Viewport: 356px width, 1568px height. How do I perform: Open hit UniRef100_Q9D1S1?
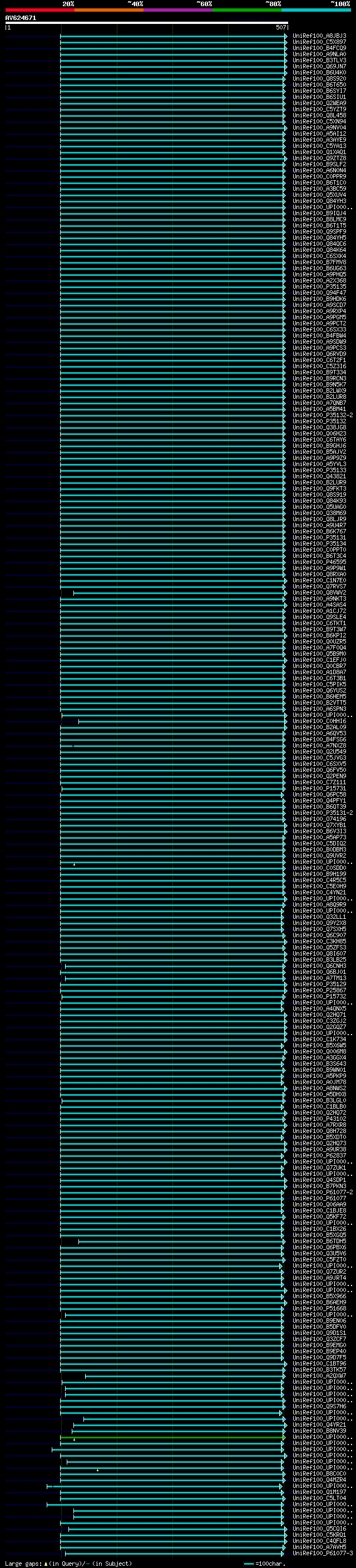(x=319, y=1333)
